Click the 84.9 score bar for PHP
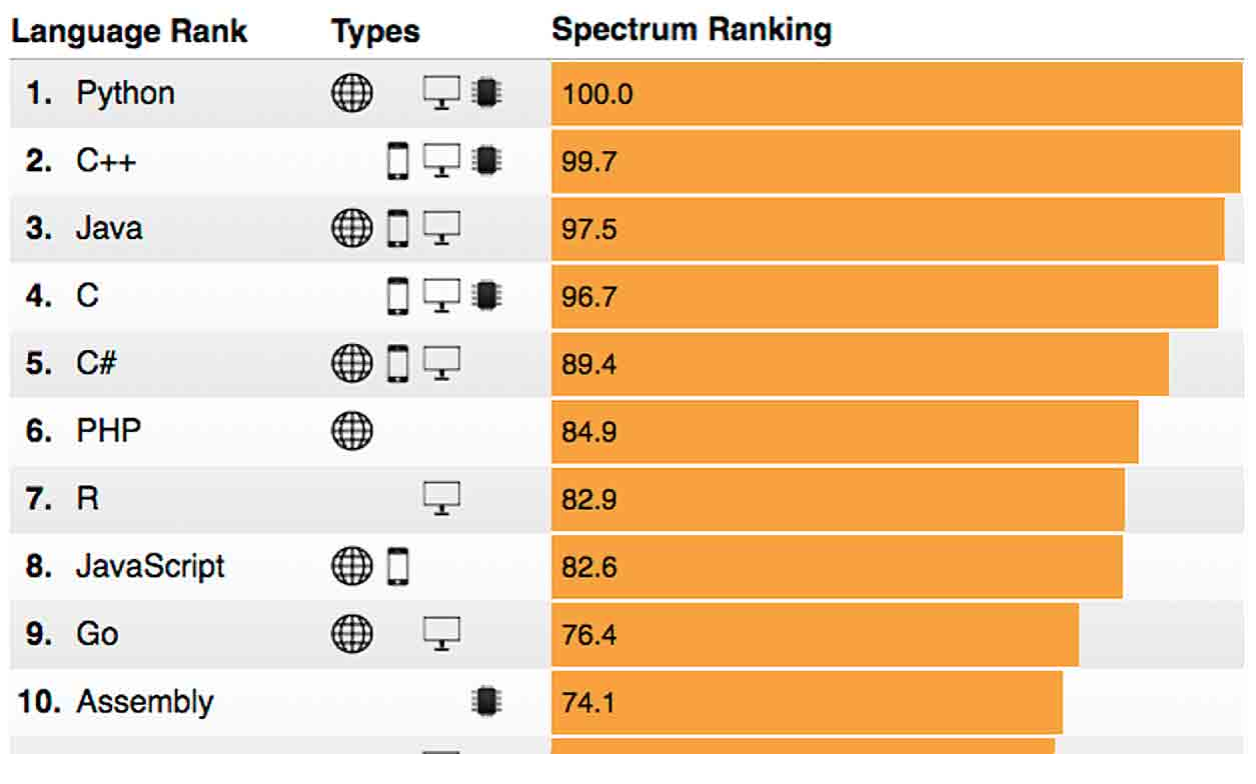 (844, 432)
